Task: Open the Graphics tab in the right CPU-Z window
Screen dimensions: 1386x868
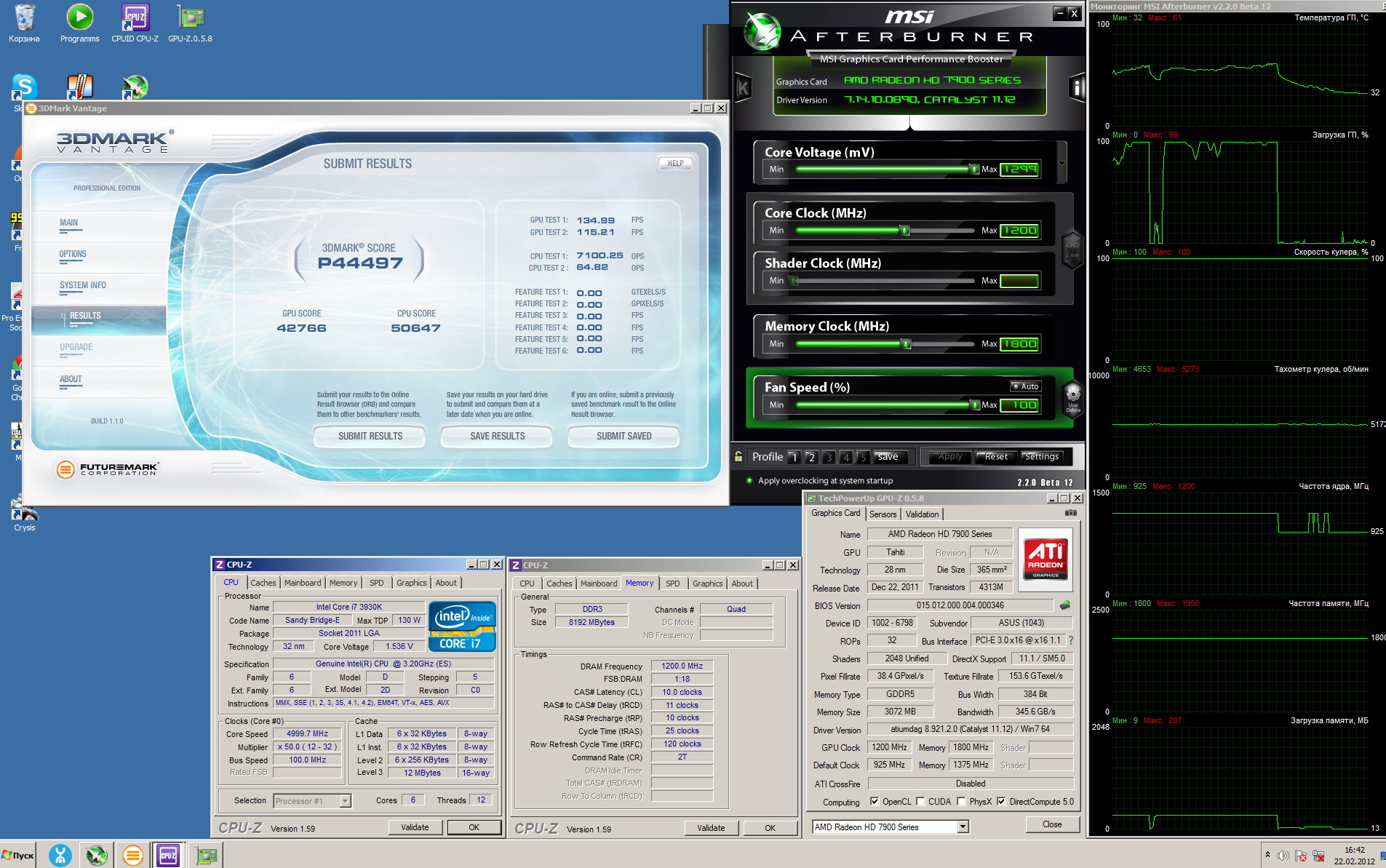Action: [x=707, y=584]
